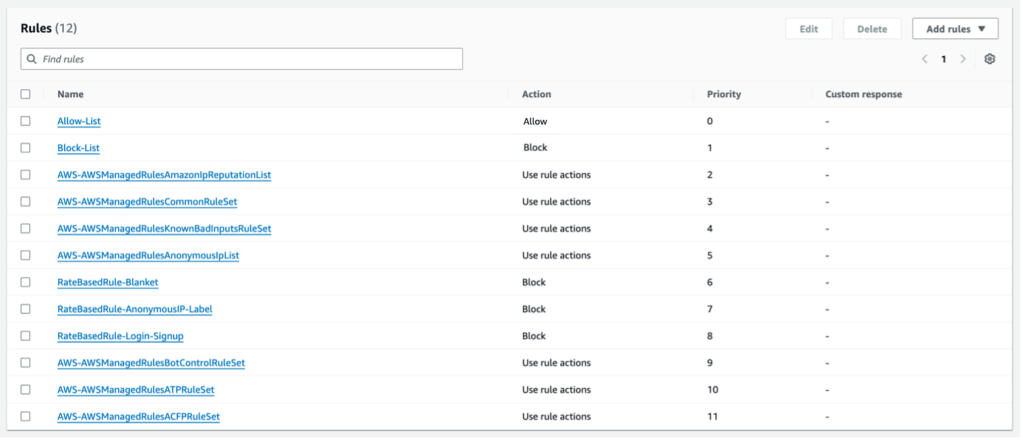Viewport: 1023px width, 440px height.
Task: Open the table preferences gear icon
Action: (989, 59)
